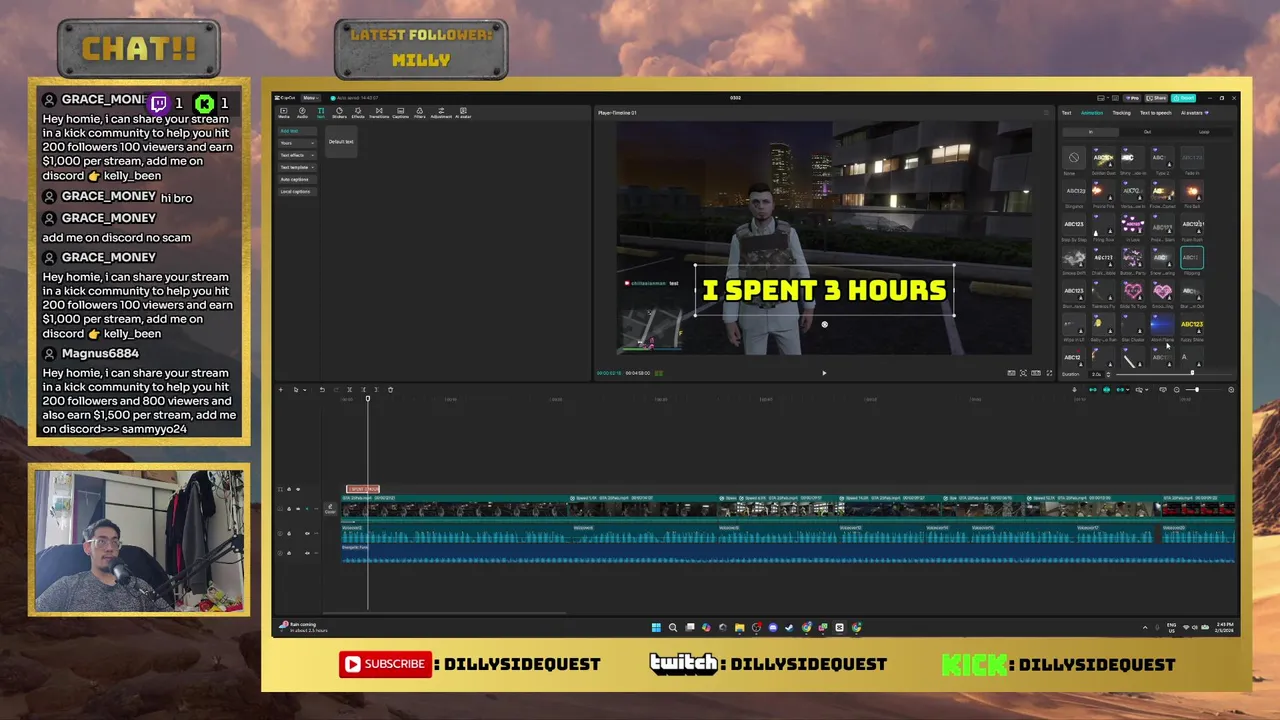Viewport: 1280px width, 720px height.
Task: Select the Text tool tab
Action: [321, 113]
